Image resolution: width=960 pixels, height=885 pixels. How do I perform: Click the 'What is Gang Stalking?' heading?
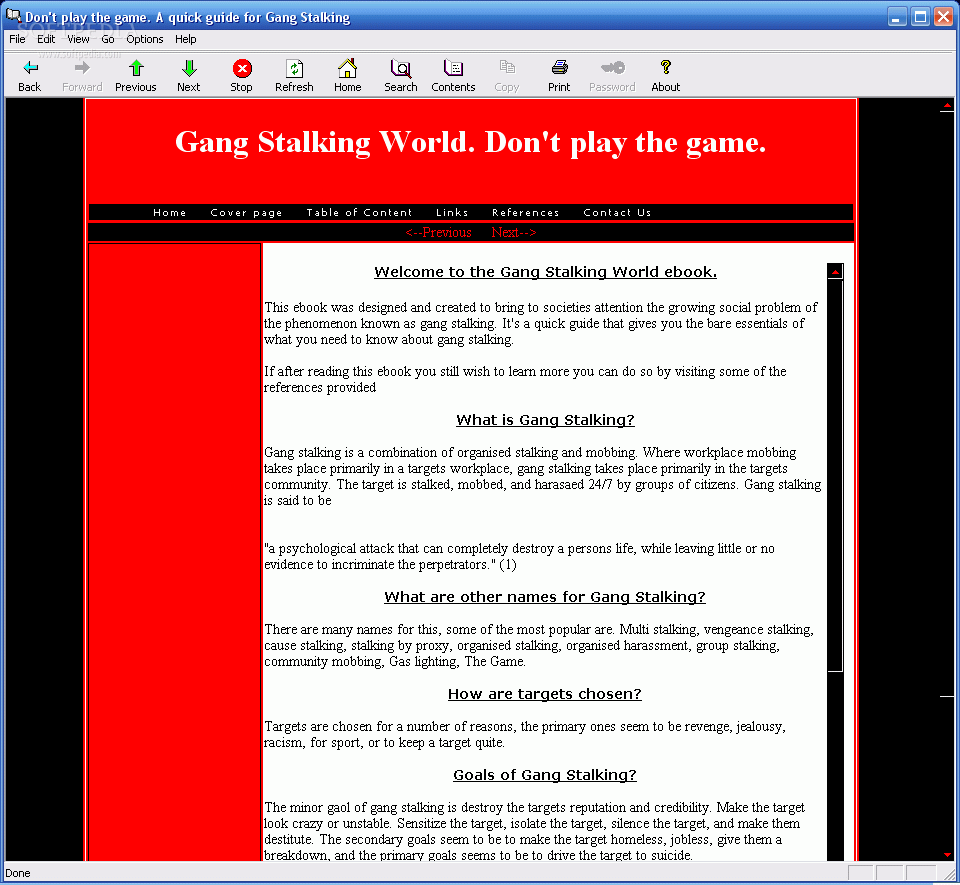click(546, 420)
